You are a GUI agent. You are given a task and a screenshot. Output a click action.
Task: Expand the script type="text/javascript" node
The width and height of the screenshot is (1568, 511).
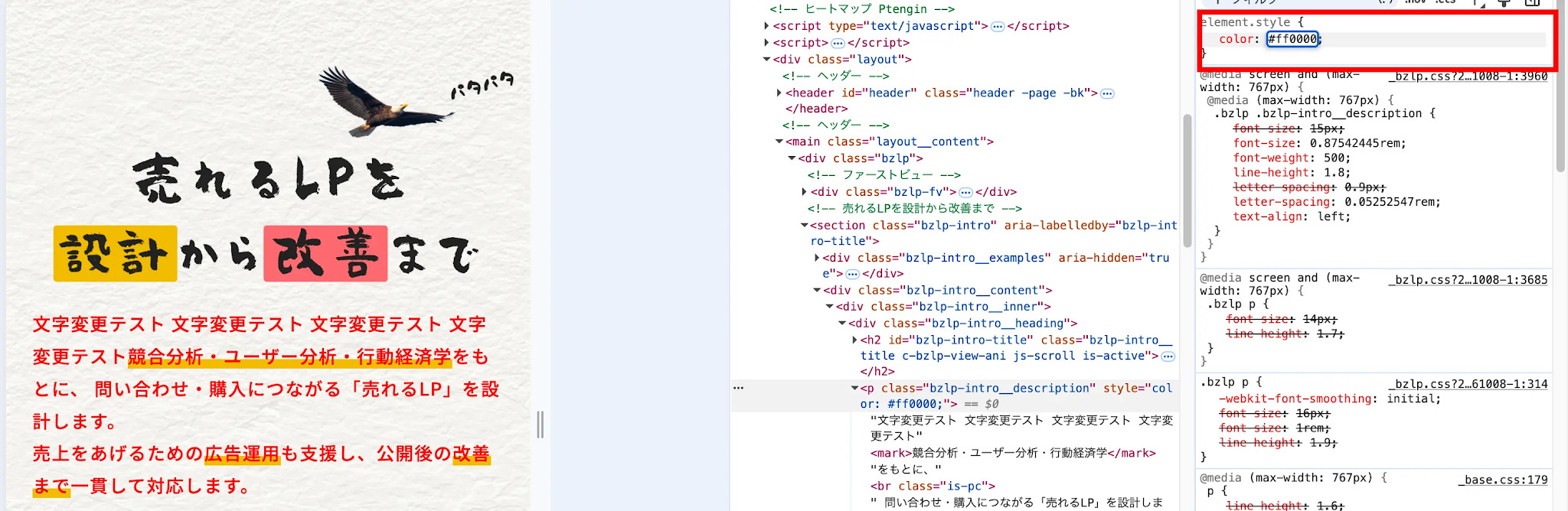click(766, 26)
